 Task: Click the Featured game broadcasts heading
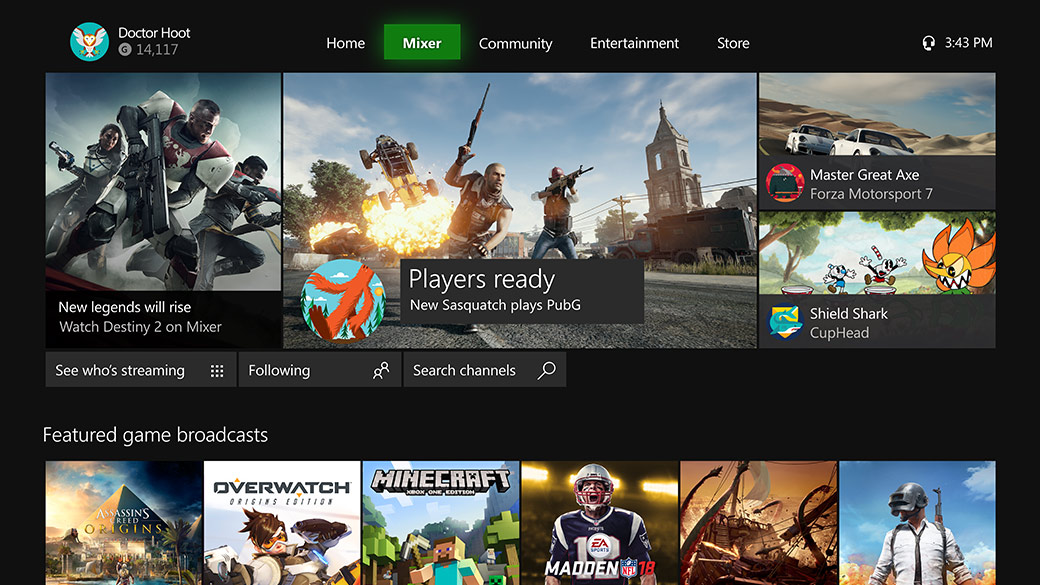tap(155, 435)
